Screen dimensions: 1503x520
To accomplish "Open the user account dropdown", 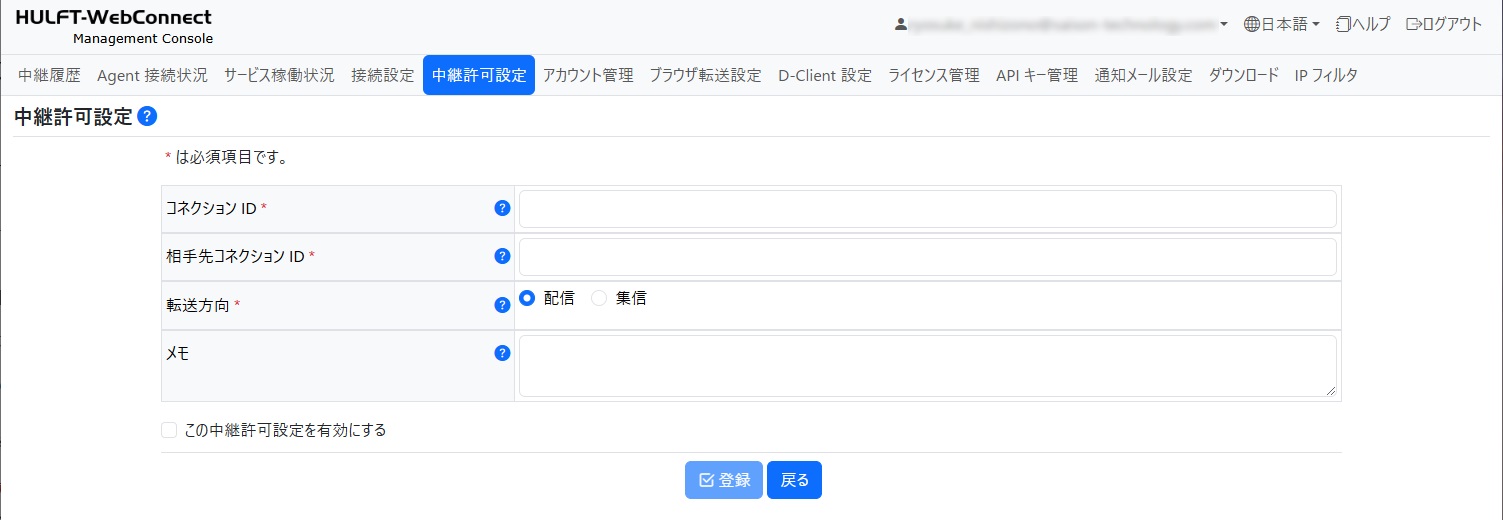I will pos(1061,24).
